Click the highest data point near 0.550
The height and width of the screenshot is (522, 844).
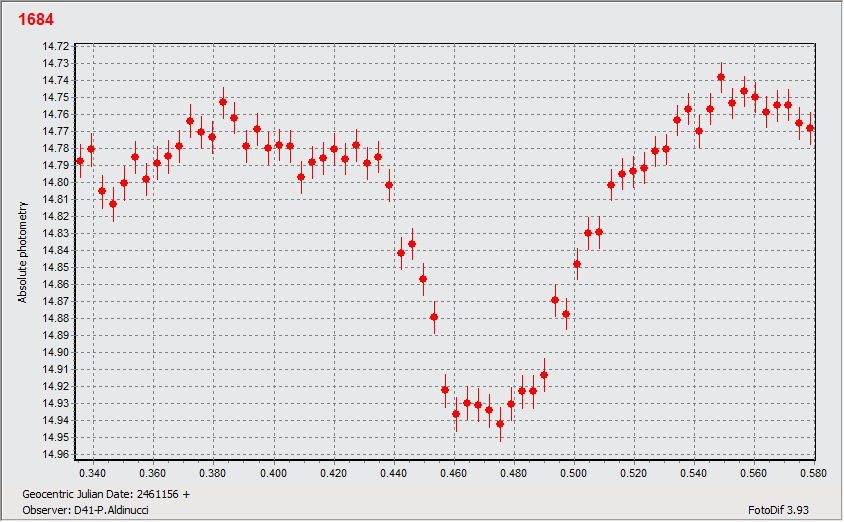pyautogui.click(x=721, y=77)
